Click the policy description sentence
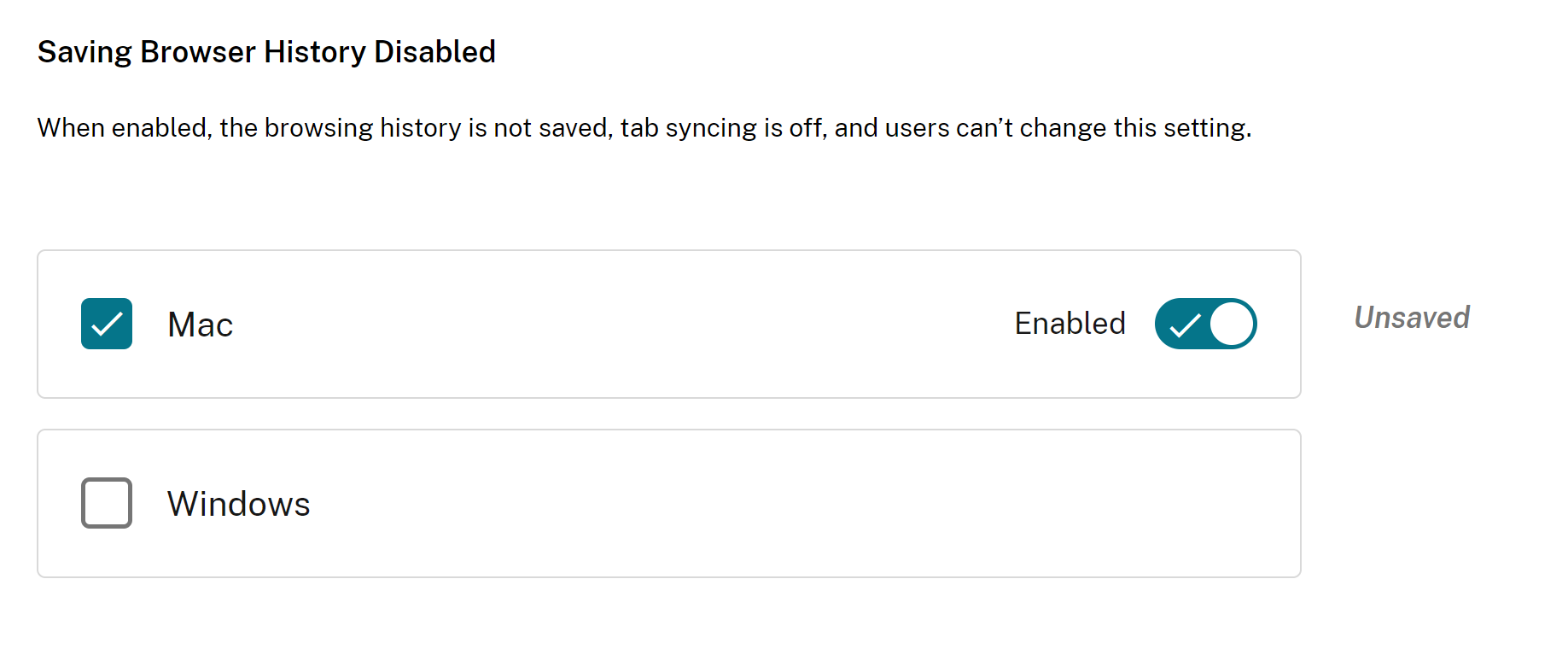 [644, 128]
